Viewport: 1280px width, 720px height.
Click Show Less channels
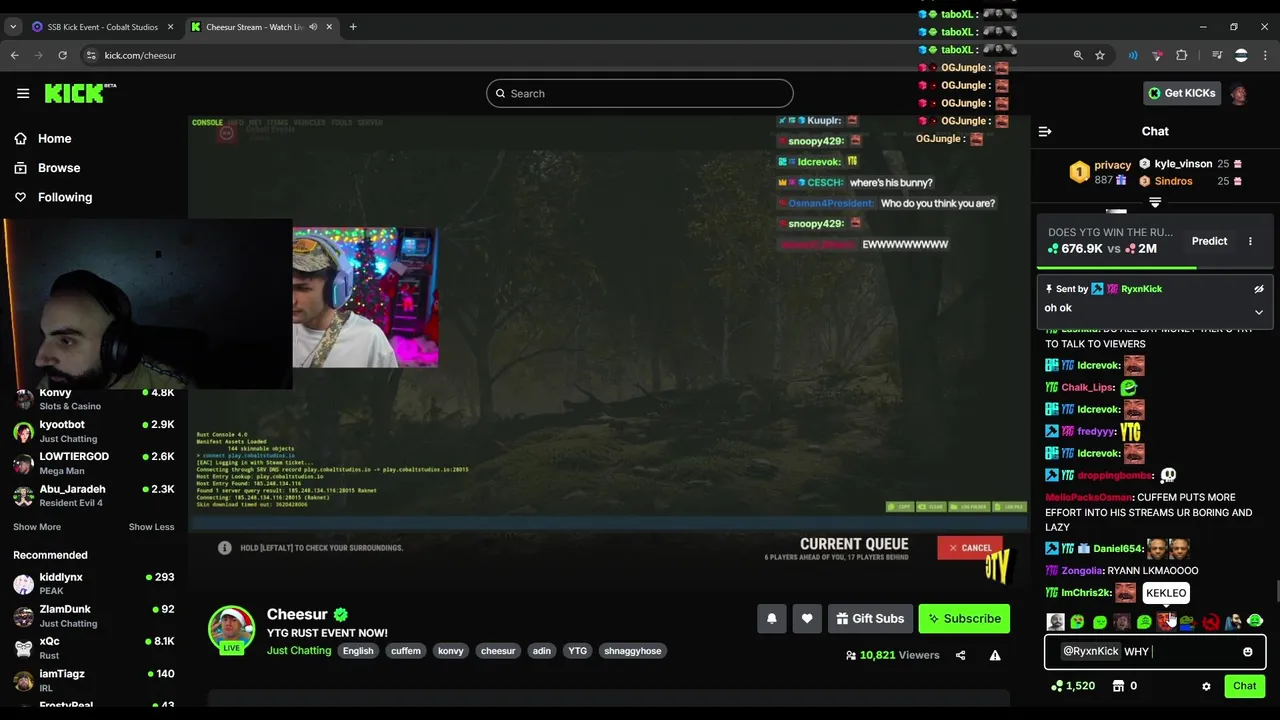click(x=151, y=527)
